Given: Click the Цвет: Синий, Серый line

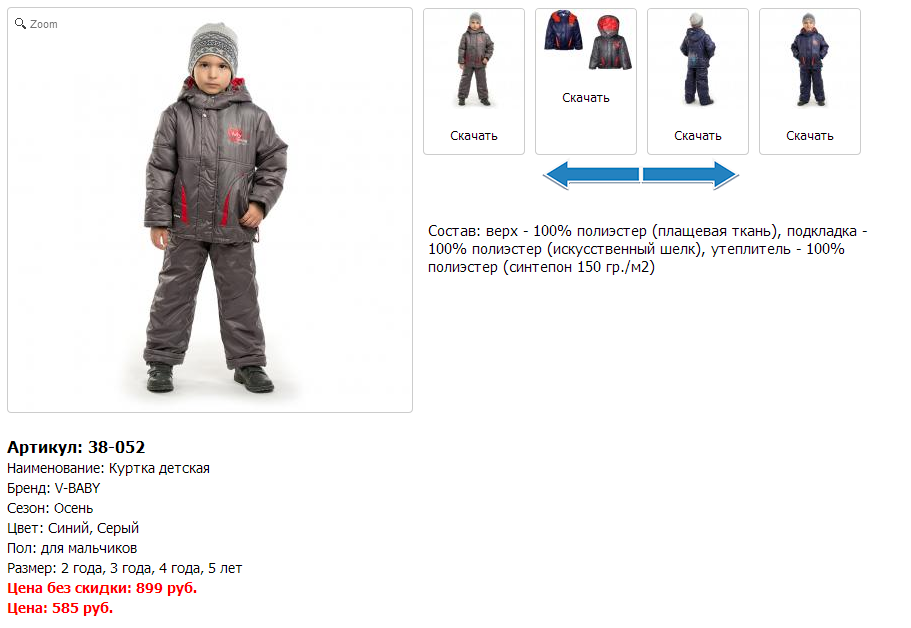Looking at the screenshot, I should 73,528.
